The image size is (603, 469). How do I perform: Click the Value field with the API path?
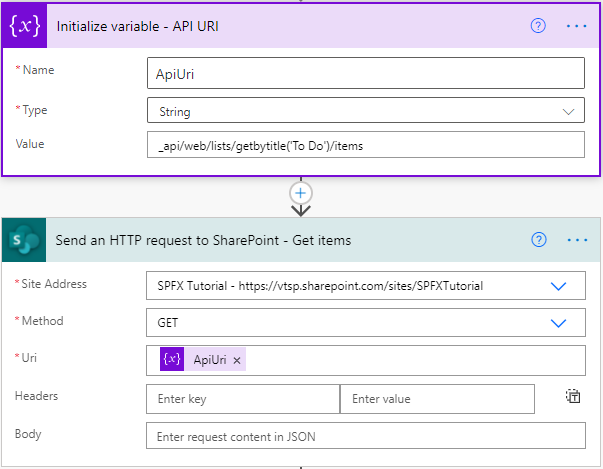click(365, 145)
